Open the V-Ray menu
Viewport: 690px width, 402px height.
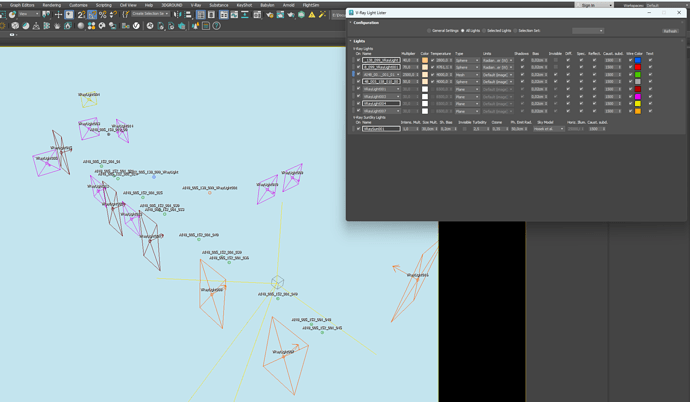click(x=196, y=5)
